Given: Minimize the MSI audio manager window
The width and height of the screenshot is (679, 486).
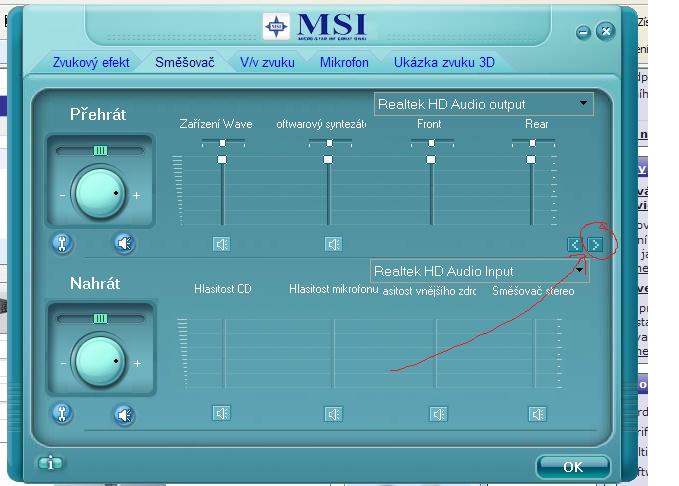Looking at the screenshot, I should (584, 32).
